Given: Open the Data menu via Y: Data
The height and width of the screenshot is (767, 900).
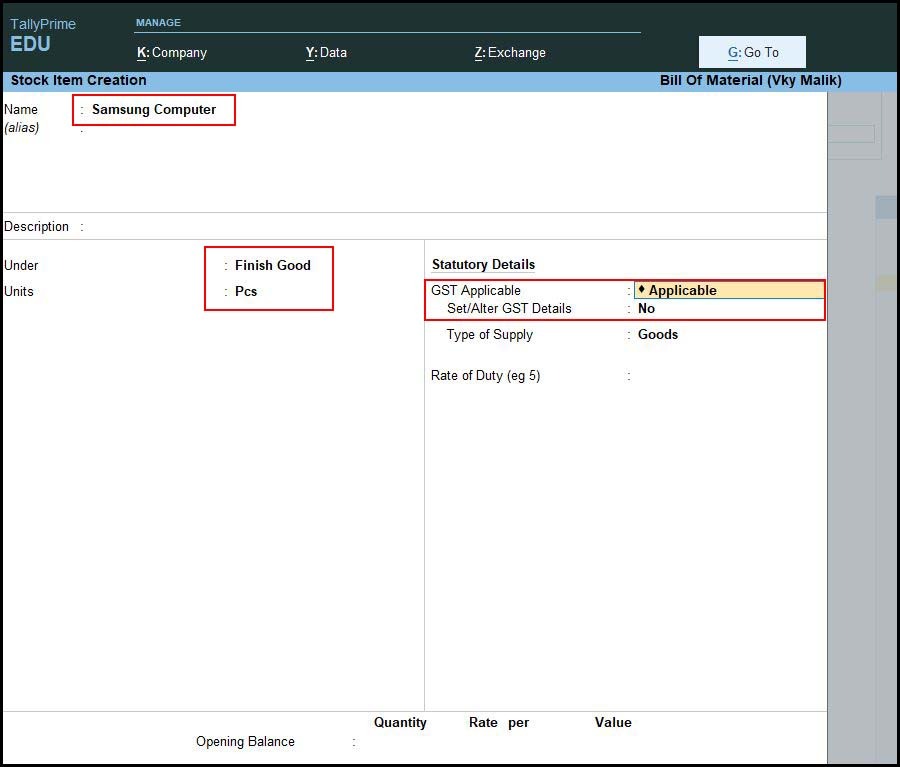Looking at the screenshot, I should click(326, 52).
